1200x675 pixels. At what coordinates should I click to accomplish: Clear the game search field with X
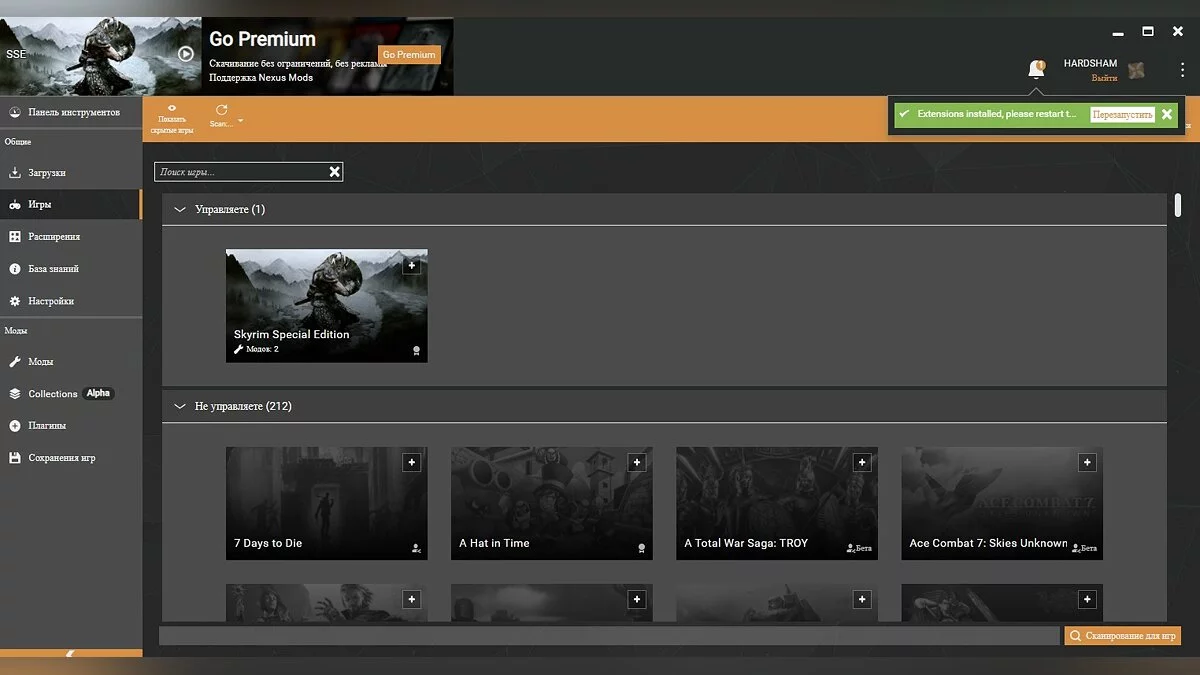tap(335, 172)
